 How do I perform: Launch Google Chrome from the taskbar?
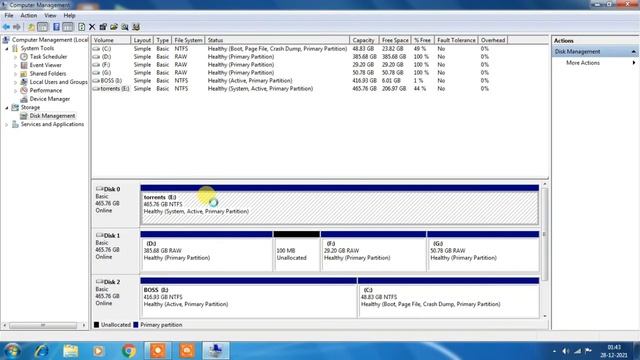click(x=129, y=351)
